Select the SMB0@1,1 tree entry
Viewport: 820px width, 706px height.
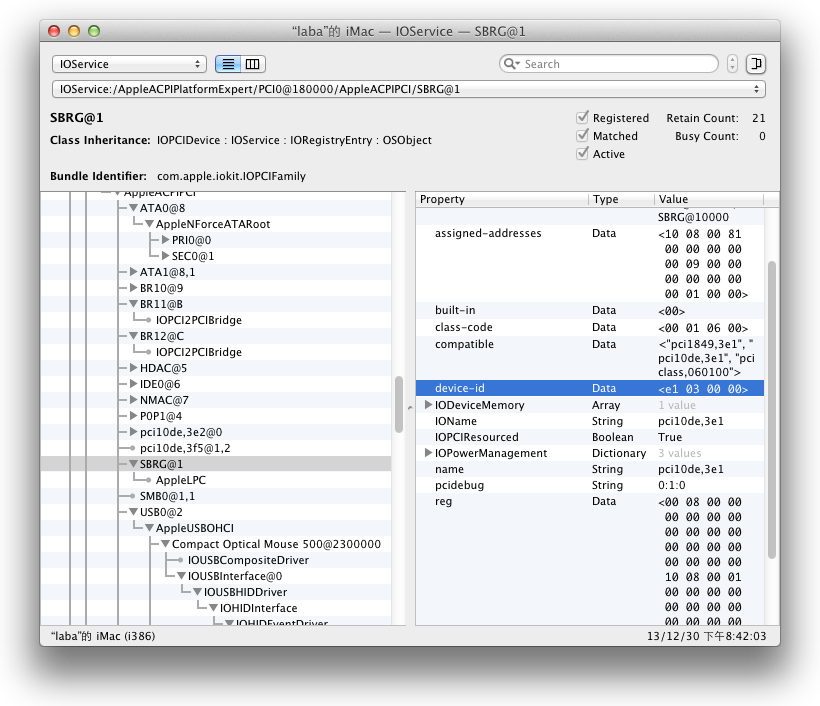(x=167, y=496)
